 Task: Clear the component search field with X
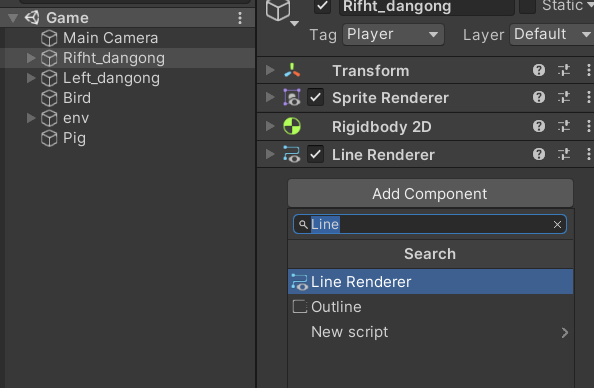point(557,224)
